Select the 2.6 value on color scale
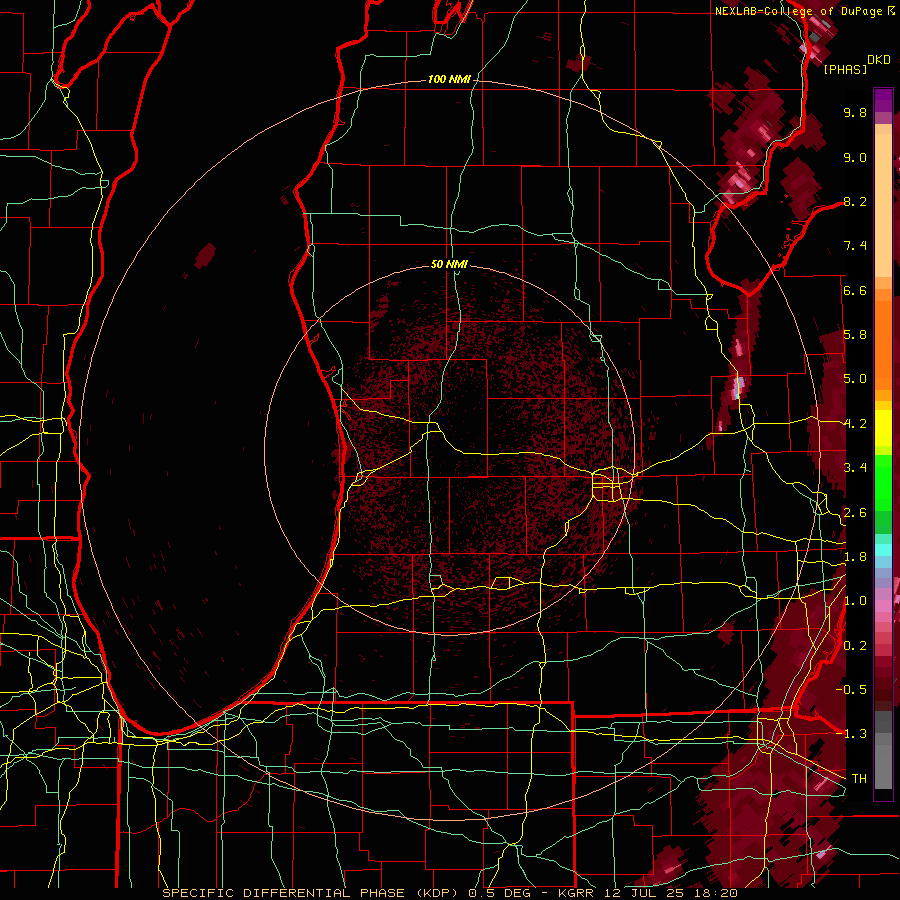Image resolution: width=900 pixels, height=900 pixels. tap(855, 513)
